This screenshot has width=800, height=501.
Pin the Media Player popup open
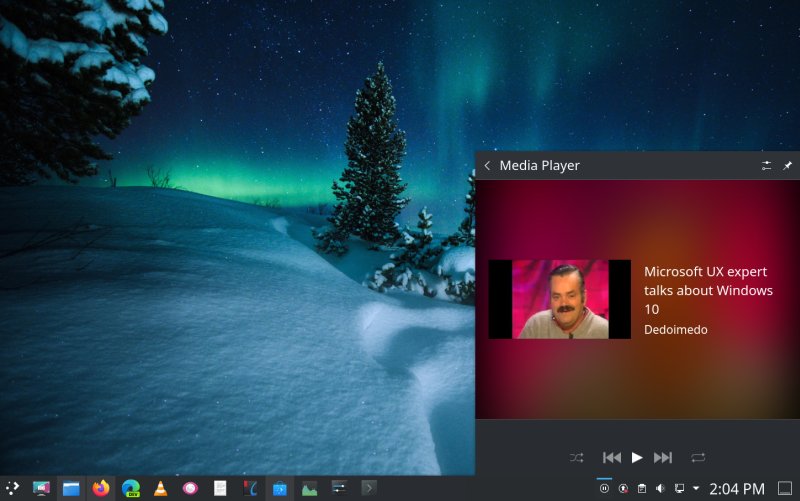(787, 166)
